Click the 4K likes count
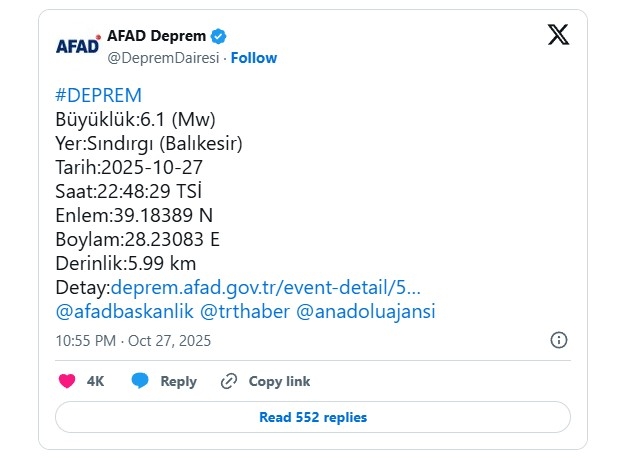 tap(95, 381)
